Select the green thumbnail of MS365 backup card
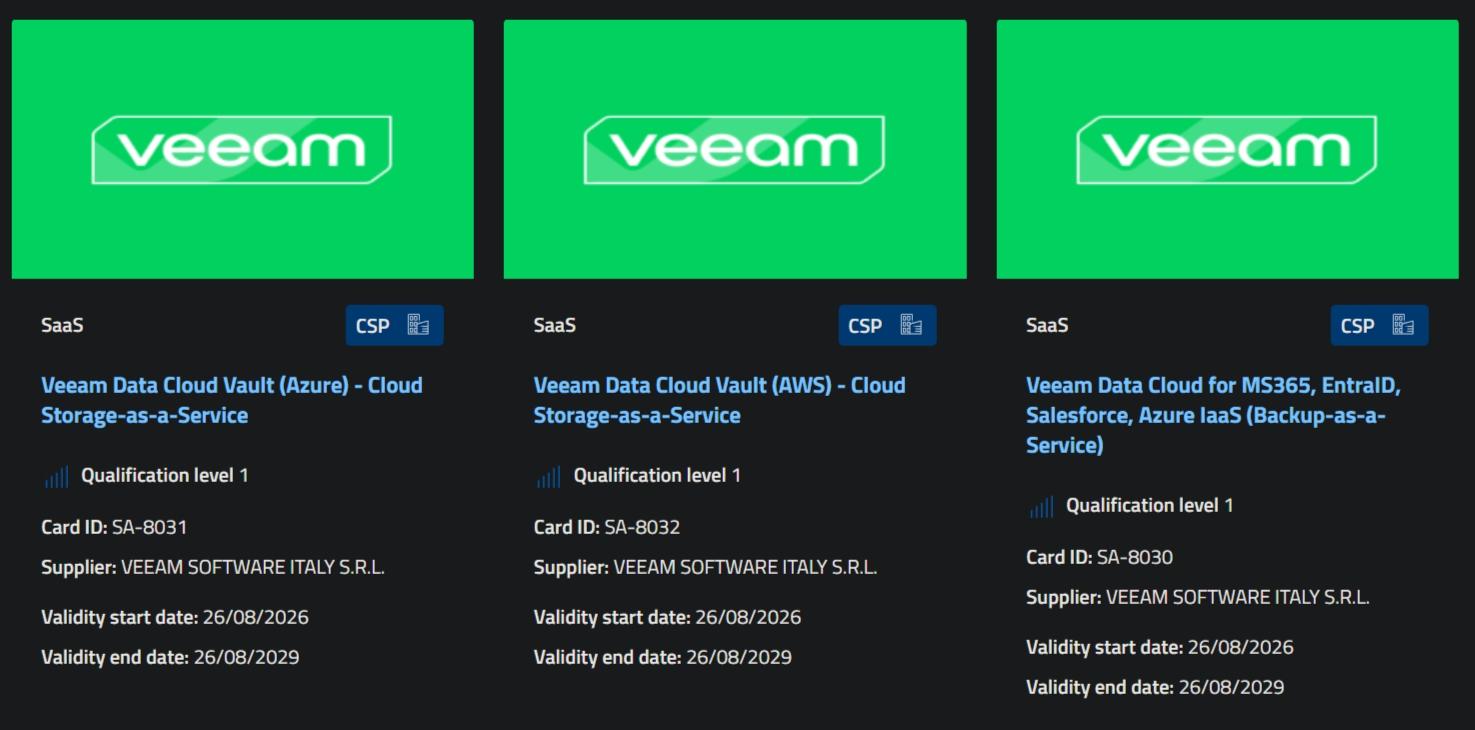1475x730 pixels. [1228, 149]
